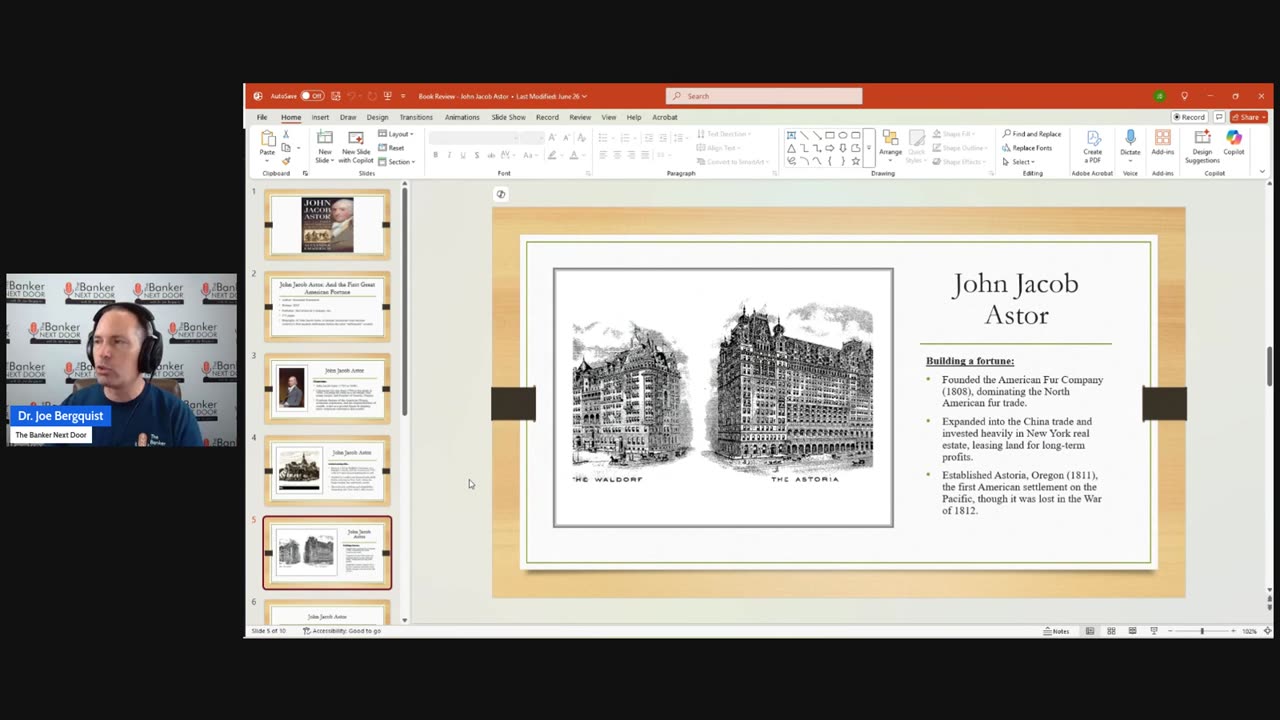The height and width of the screenshot is (720, 1280).
Task: Open the Comments pane icon
Action: pos(1219,117)
